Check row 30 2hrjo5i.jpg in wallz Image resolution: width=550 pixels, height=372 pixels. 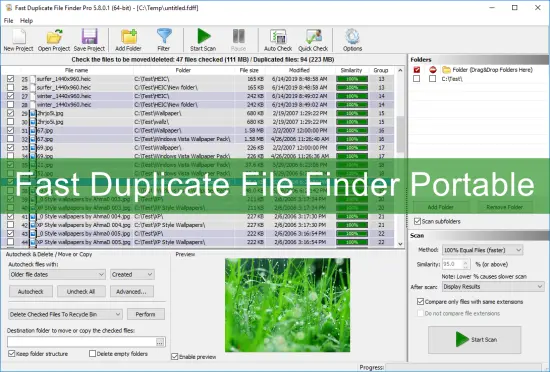point(11,122)
